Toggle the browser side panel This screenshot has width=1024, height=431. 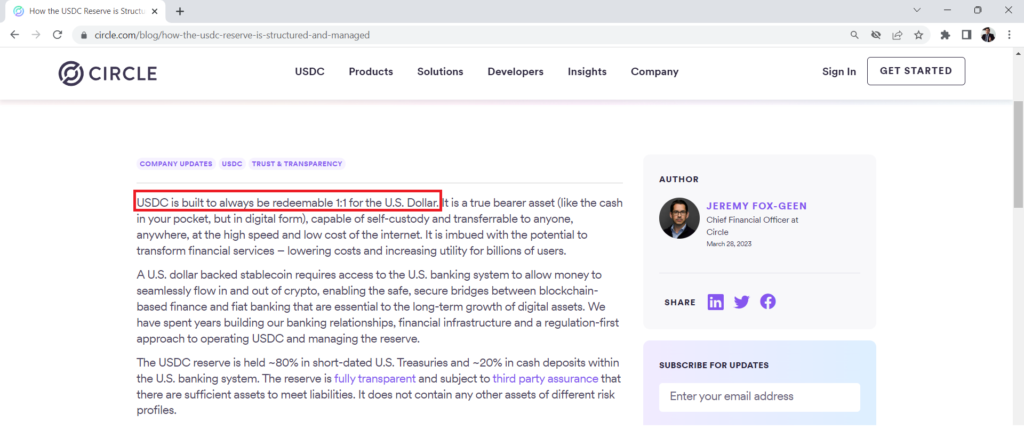point(966,34)
